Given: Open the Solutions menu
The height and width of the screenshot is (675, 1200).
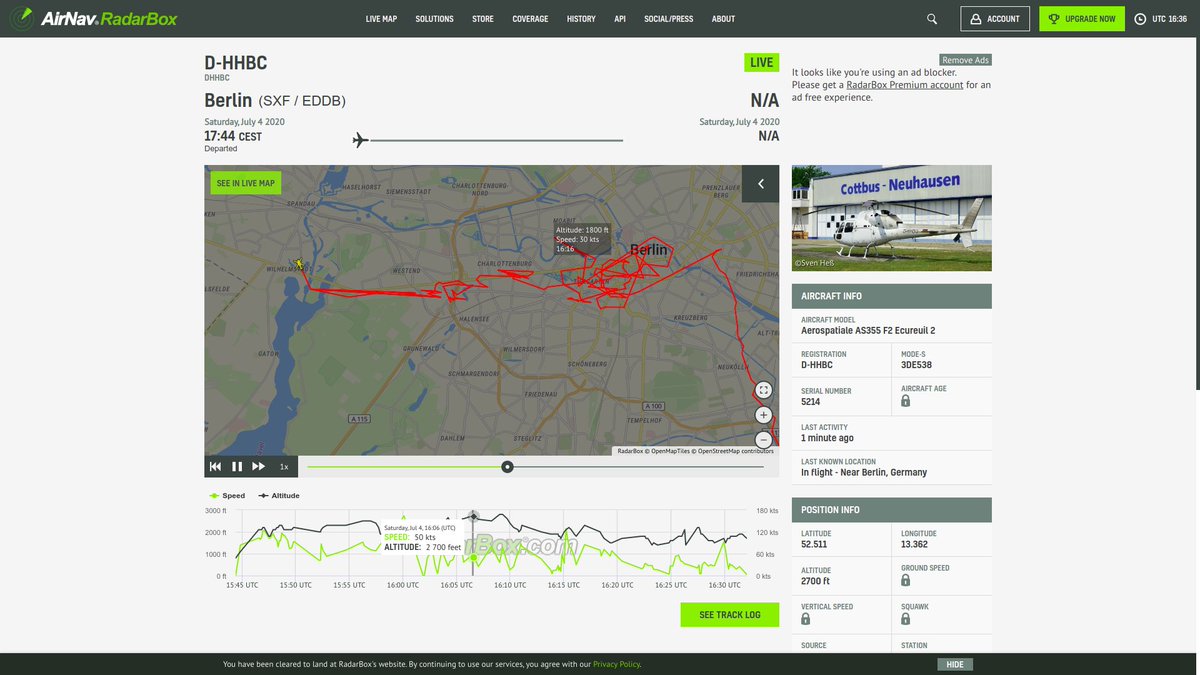Looking at the screenshot, I should 434,19.
